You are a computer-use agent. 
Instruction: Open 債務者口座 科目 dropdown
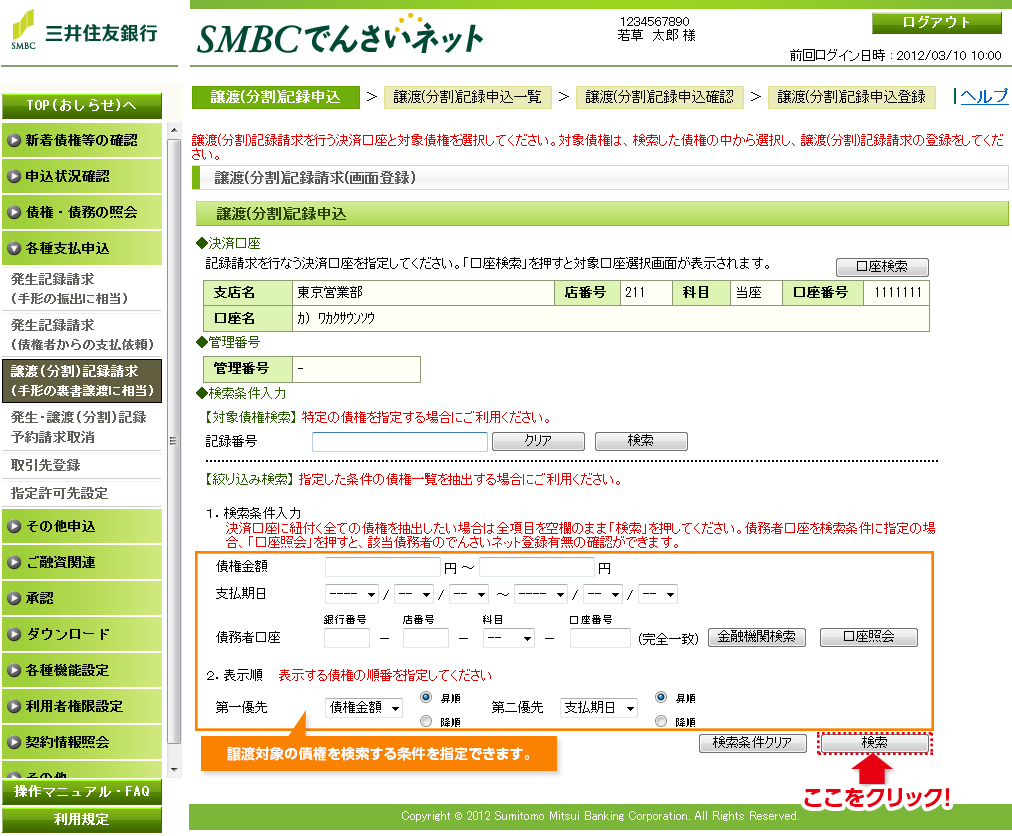coord(509,638)
